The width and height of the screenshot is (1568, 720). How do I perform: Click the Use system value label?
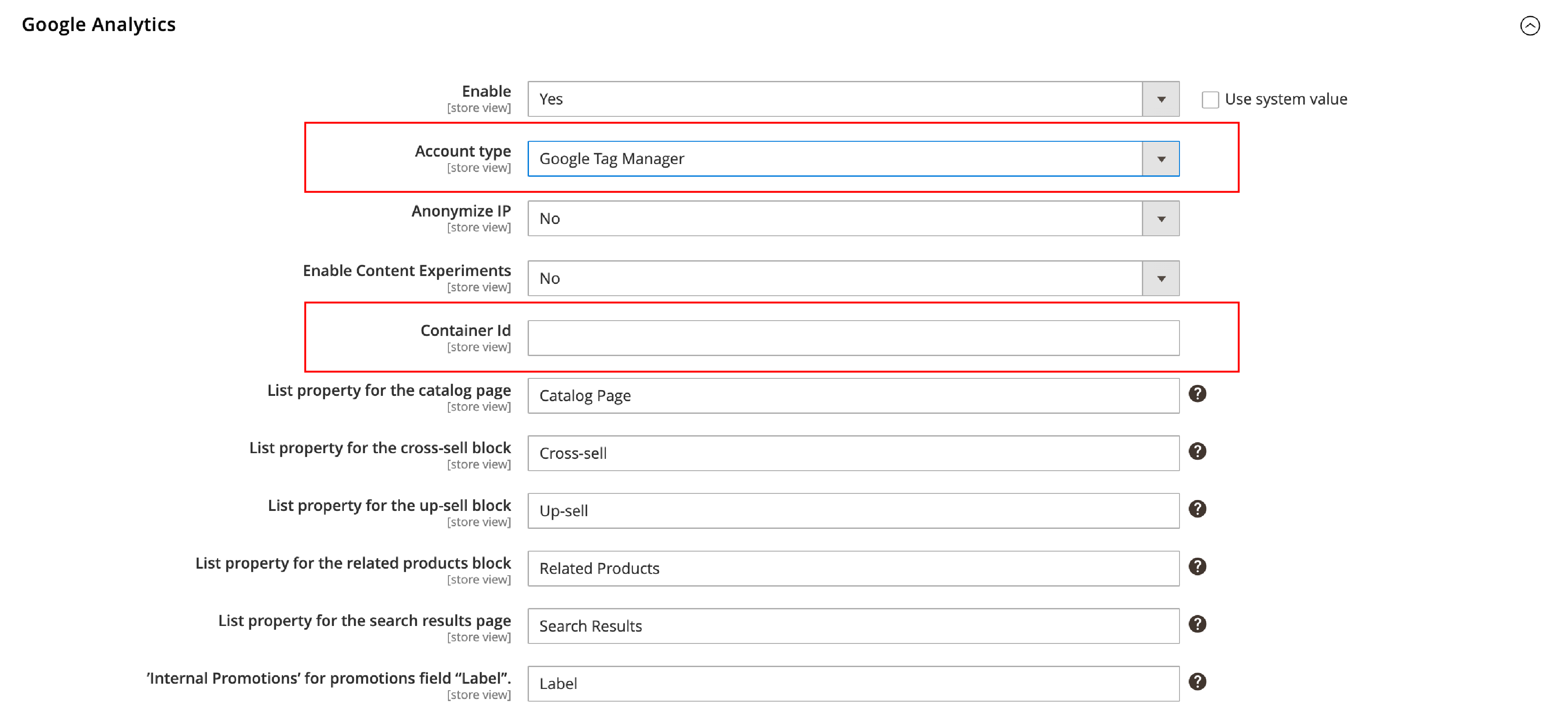(1285, 99)
